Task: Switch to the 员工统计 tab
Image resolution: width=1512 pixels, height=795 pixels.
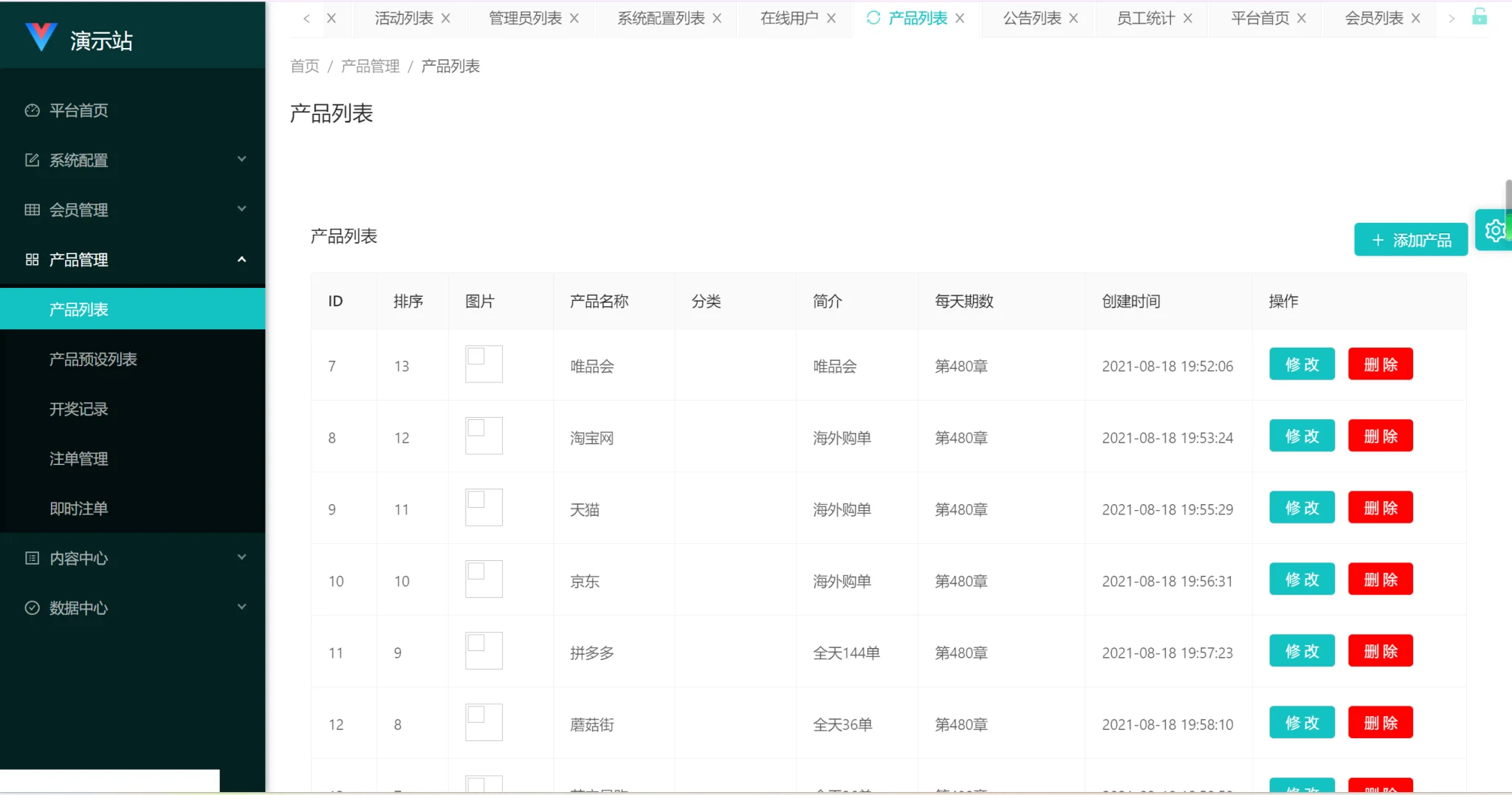Action: pos(1145,18)
